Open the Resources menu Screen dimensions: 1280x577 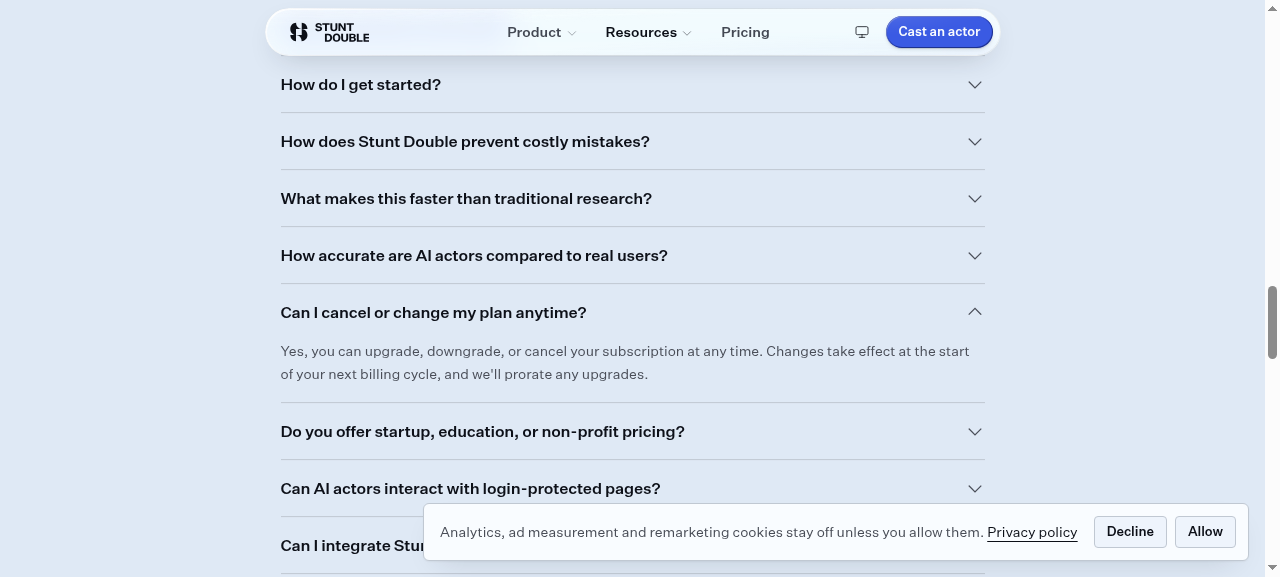tap(648, 32)
